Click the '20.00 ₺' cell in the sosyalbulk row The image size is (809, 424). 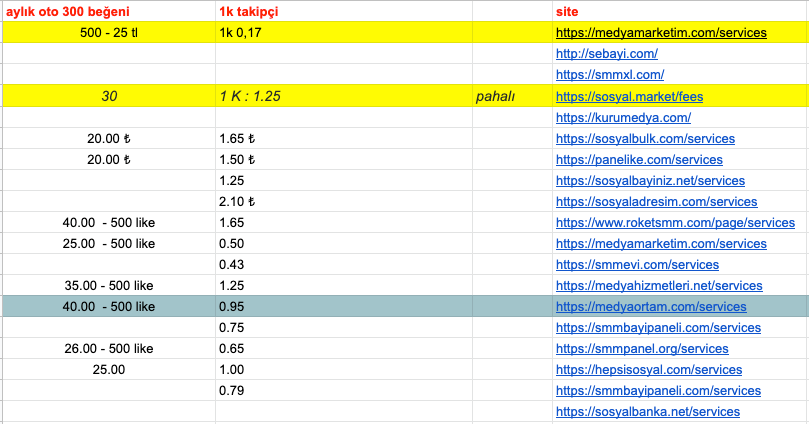pyautogui.click(x=109, y=139)
